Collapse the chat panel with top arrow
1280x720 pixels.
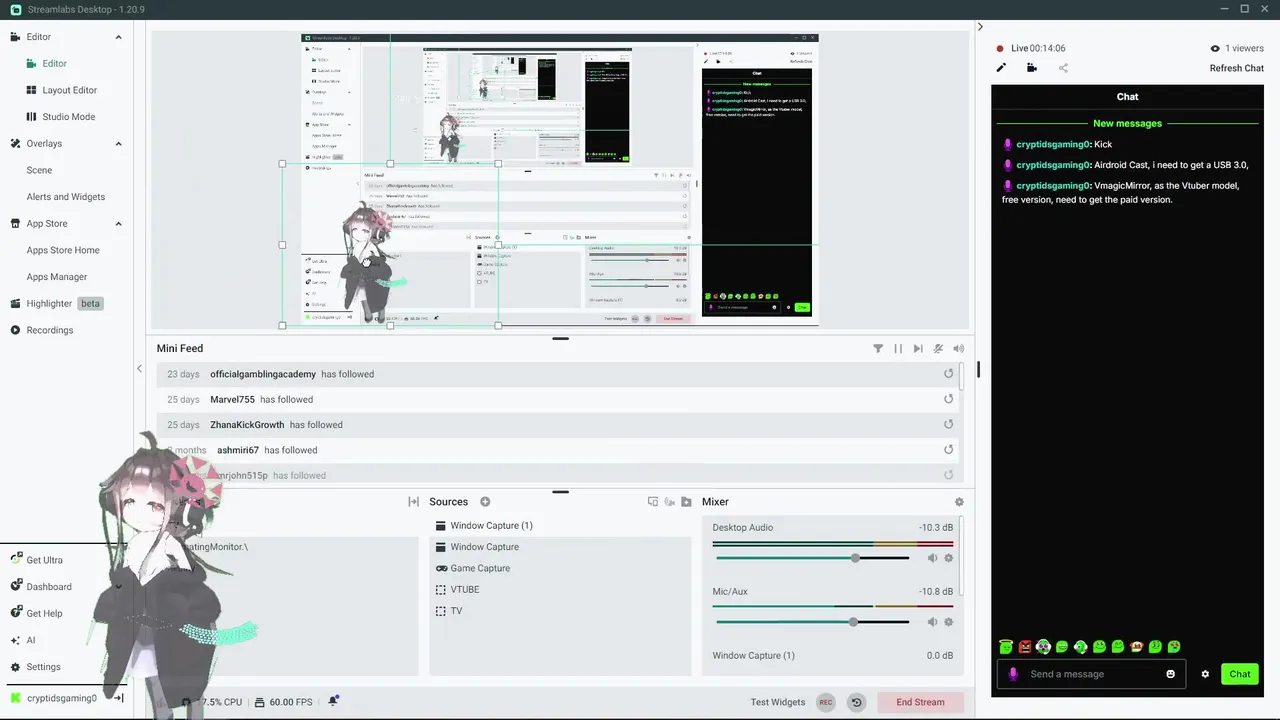pyautogui.click(x=980, y=27)
